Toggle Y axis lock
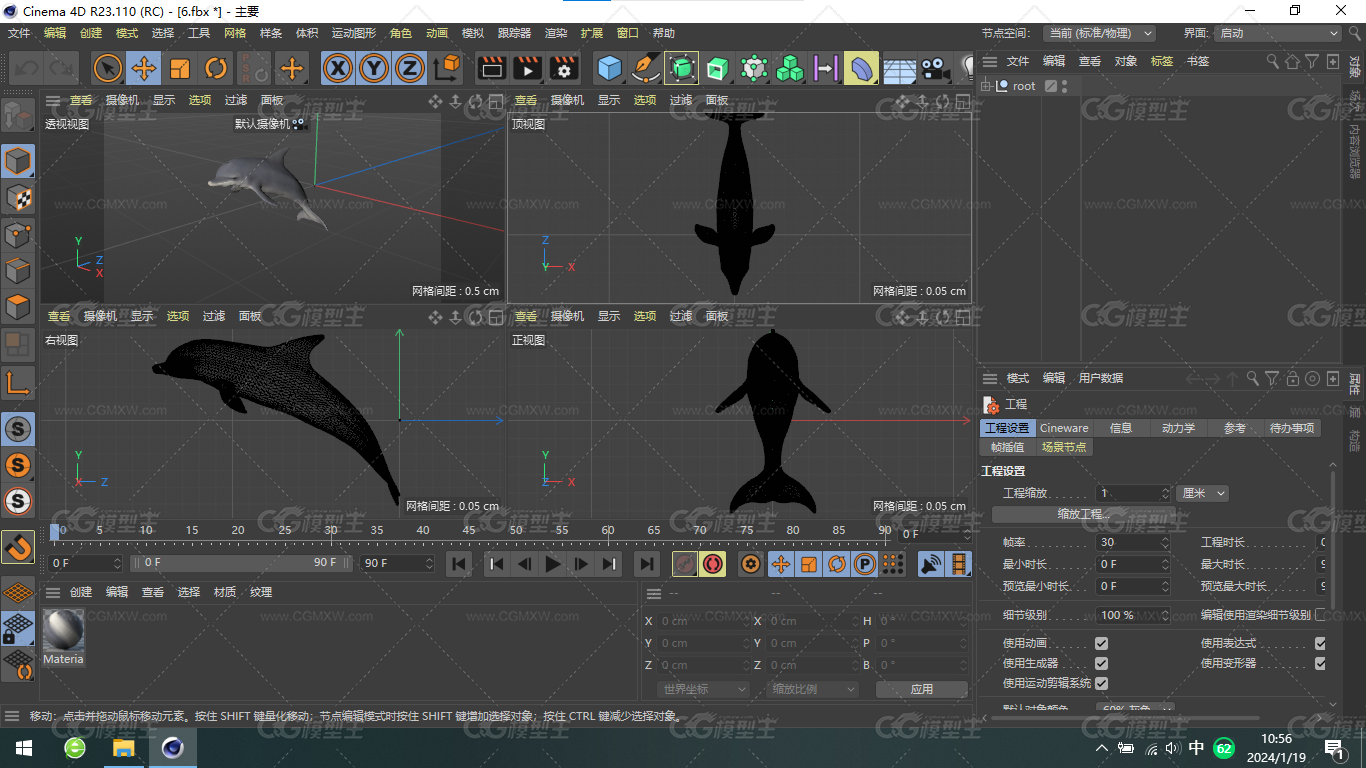 [x=374, y=68]
